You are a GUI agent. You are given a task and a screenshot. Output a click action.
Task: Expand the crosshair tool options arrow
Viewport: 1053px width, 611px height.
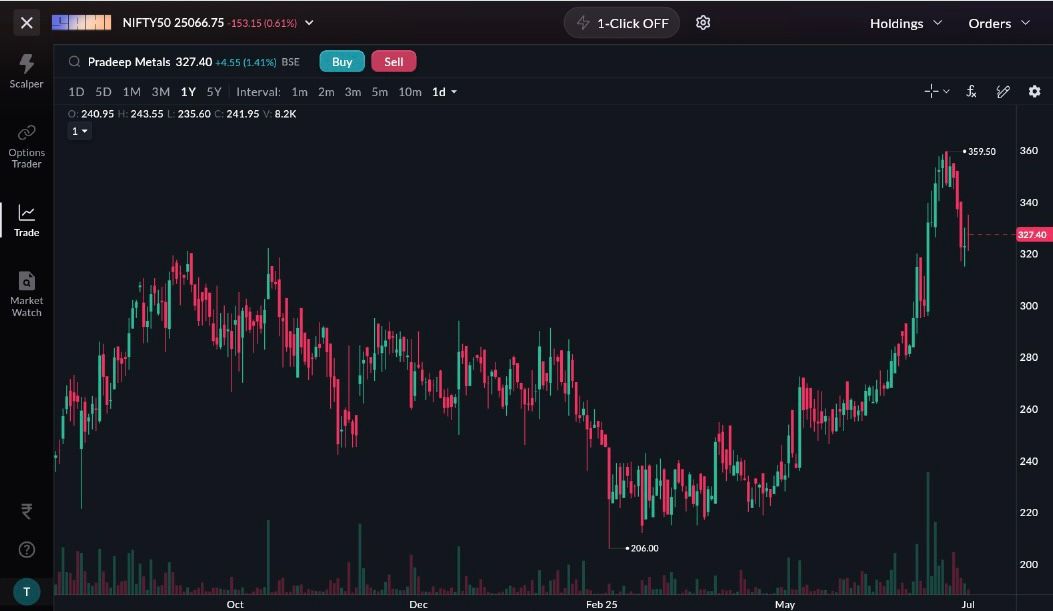[946, 91]
